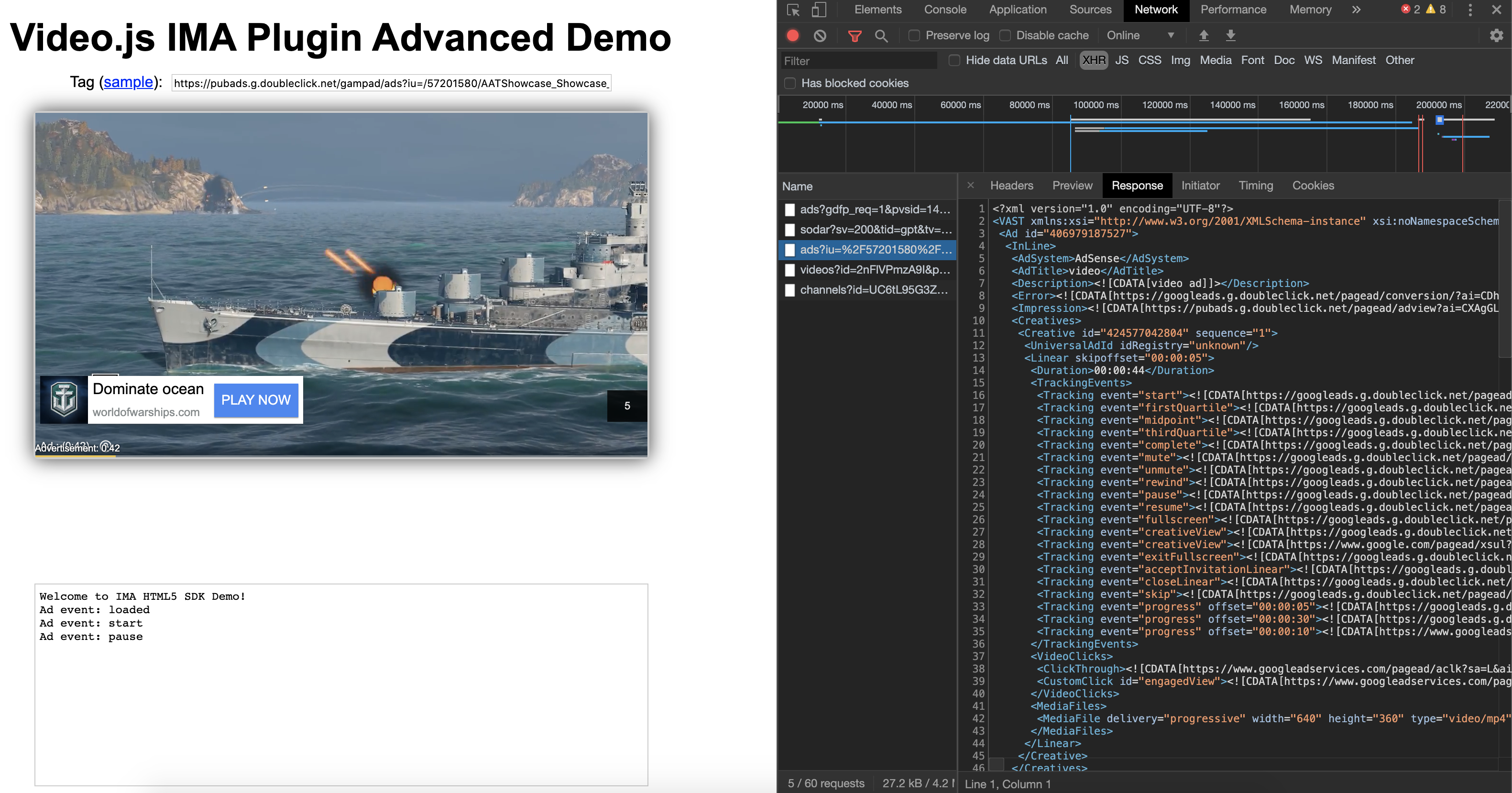The height and width of the screenshot is (793, 1512).
Task: Click the PLAY NOW ad button
Action: [256, 400]
